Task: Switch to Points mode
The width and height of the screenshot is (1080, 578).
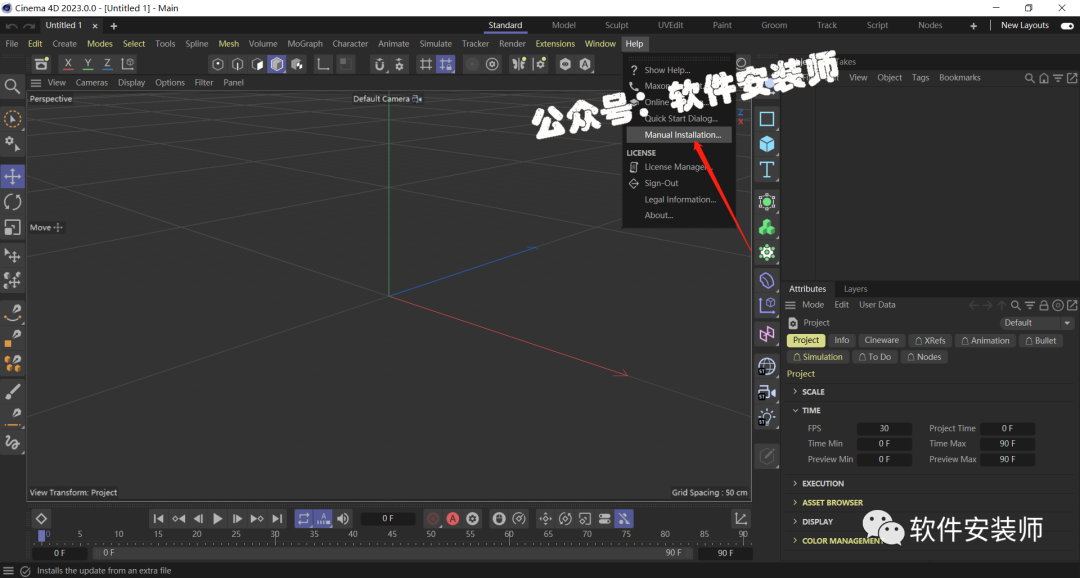Action: click(218, 64)
